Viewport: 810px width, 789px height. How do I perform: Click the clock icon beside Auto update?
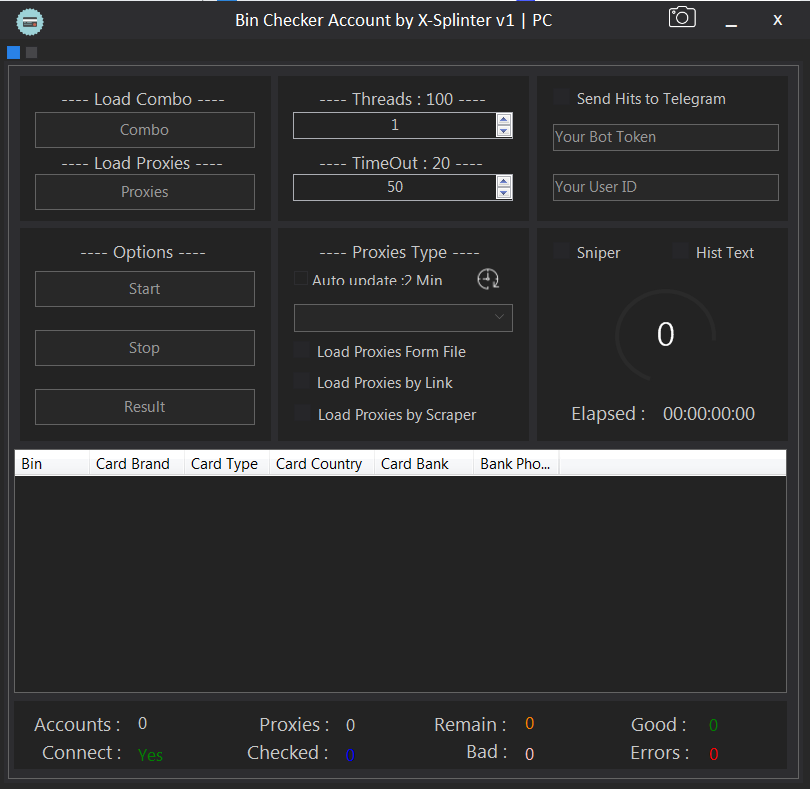coord(488,279)
